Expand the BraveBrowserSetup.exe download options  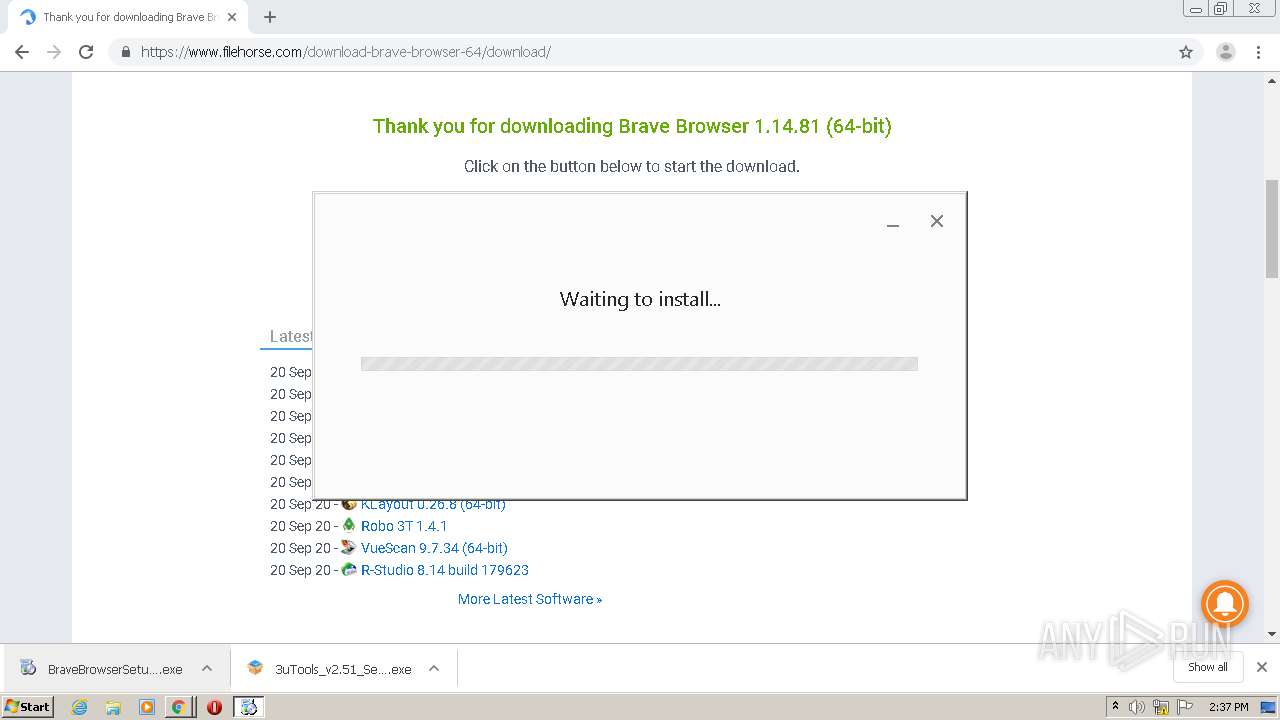(207, 668)
